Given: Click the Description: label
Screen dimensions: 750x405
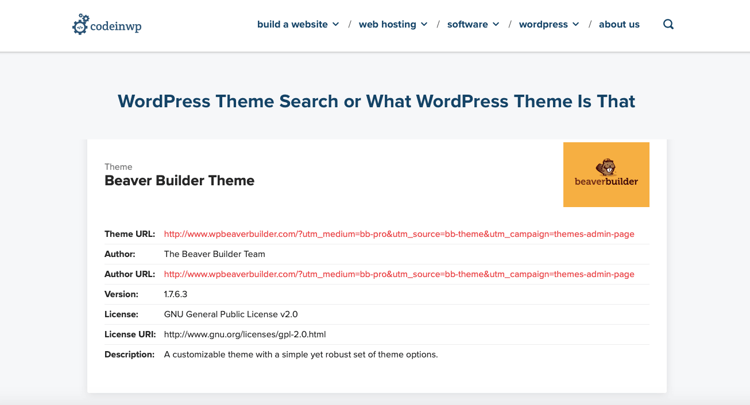Looking at the screenshot, I should click(x=130, y=354).
